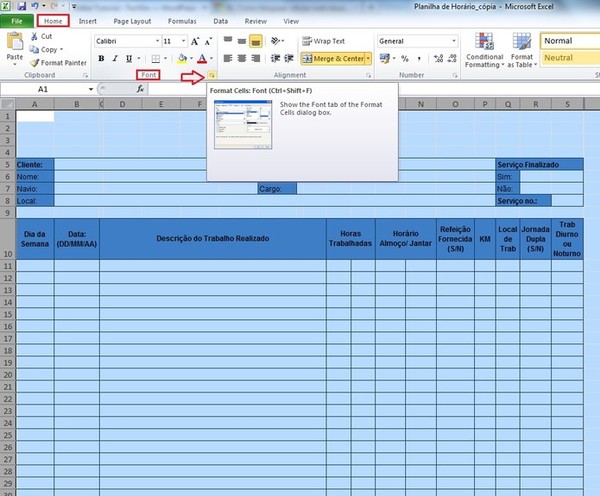Align text left
The width and height of the screenshot is (600, 496).
pos(228,58)
